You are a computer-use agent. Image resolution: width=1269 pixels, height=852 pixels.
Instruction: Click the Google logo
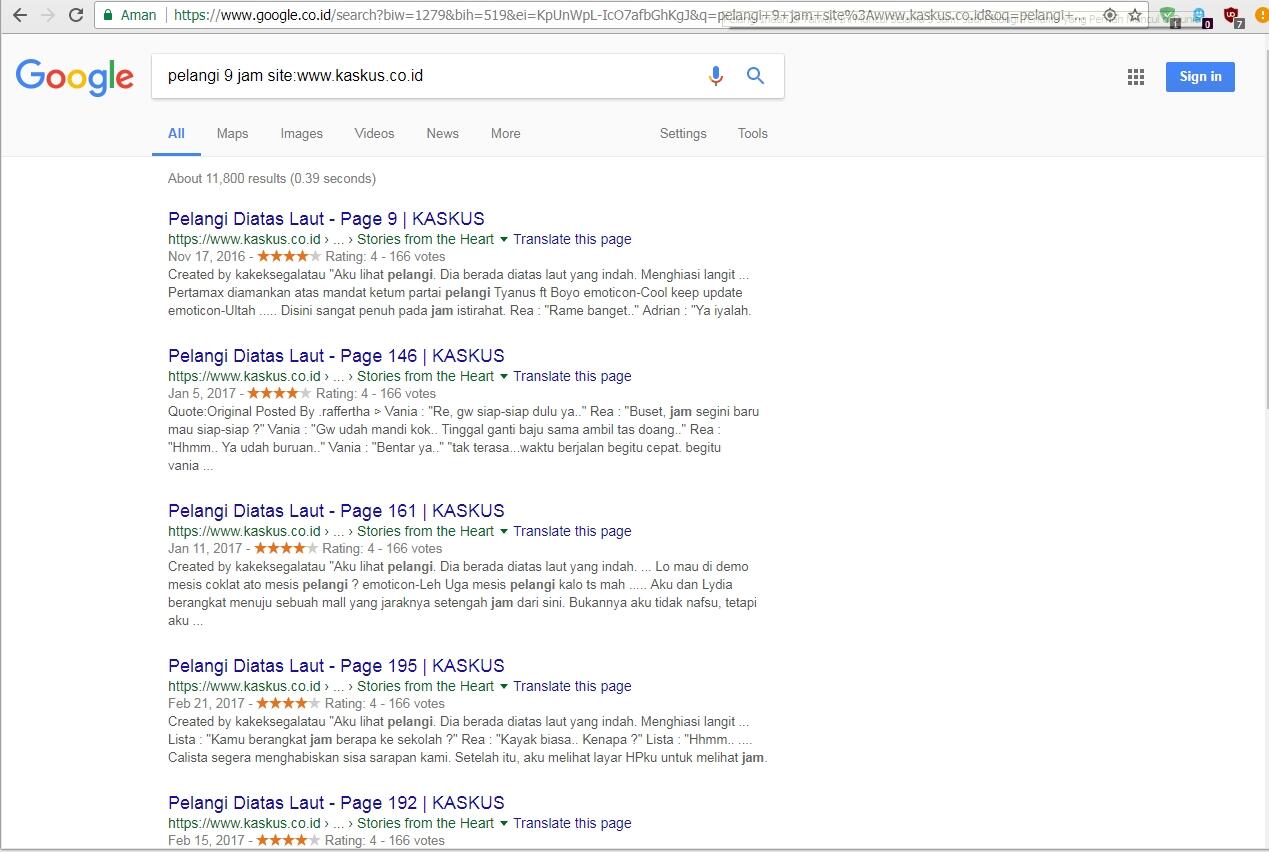[75, 77]
